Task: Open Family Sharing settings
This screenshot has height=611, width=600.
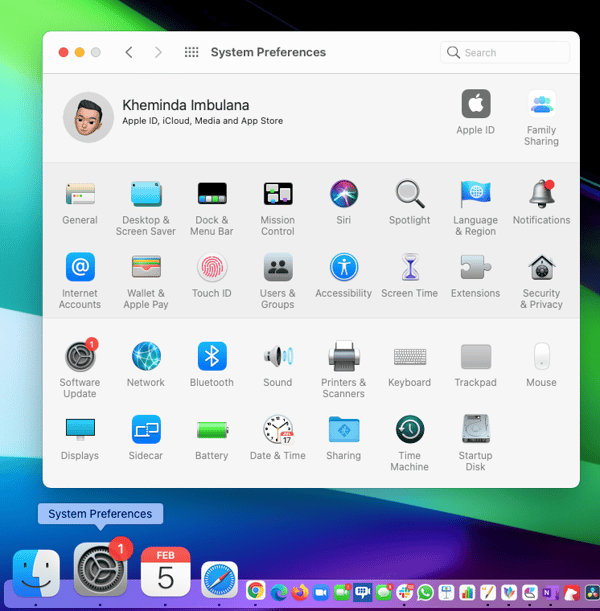Action: tap(541, 118)
